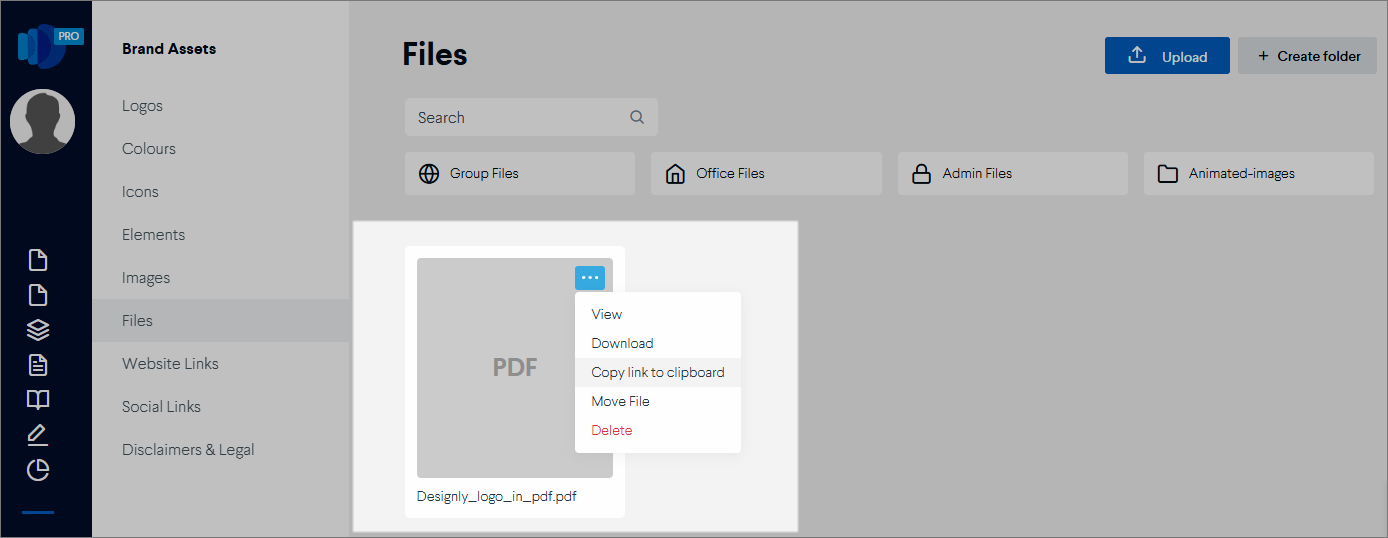Focus the Search input field
1388x538 pixels.
click(x=531, y=117)
